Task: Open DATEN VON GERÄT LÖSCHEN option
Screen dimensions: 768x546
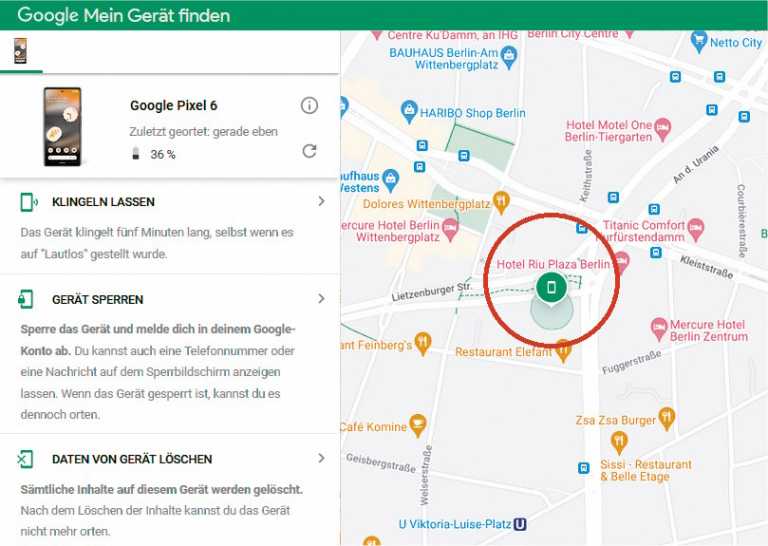Action: point(169,459)
